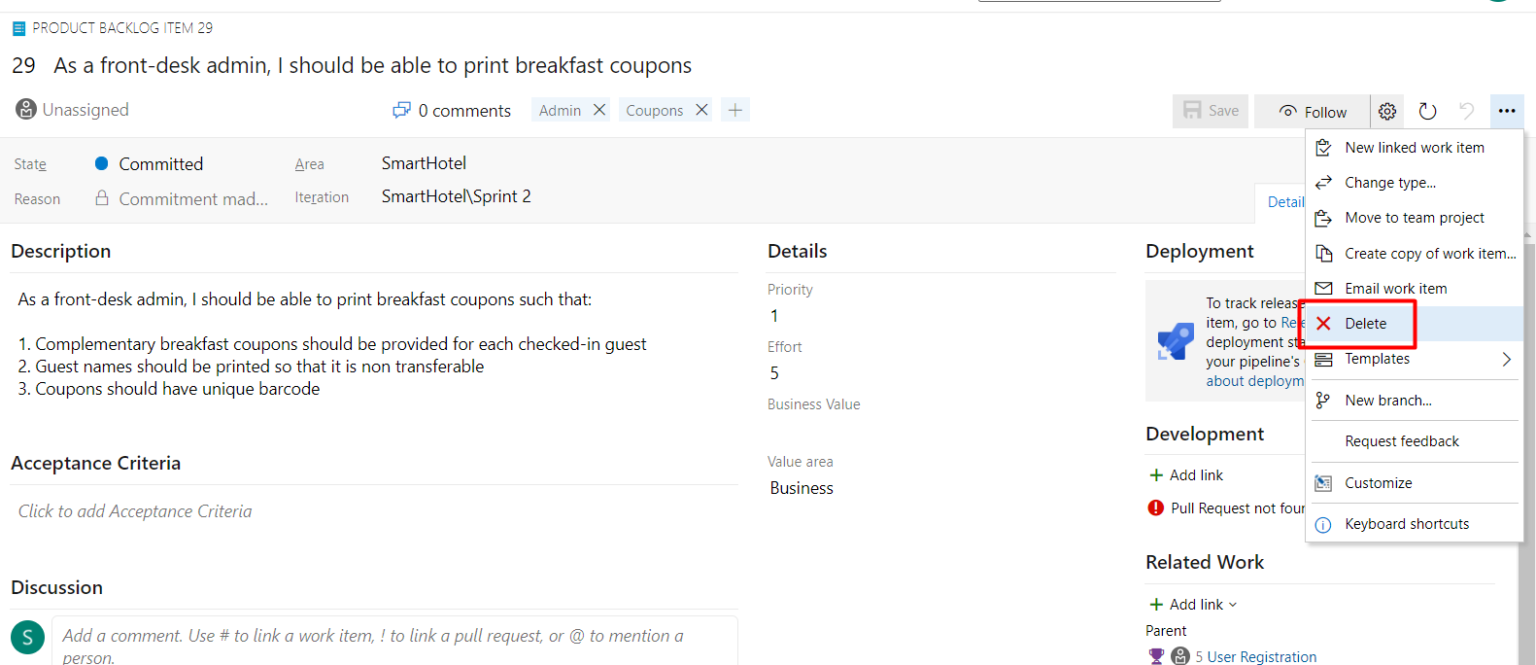Open the State Committed dropdown
The width and height of the screenshot is (1536, 665).
pos(160,164)
